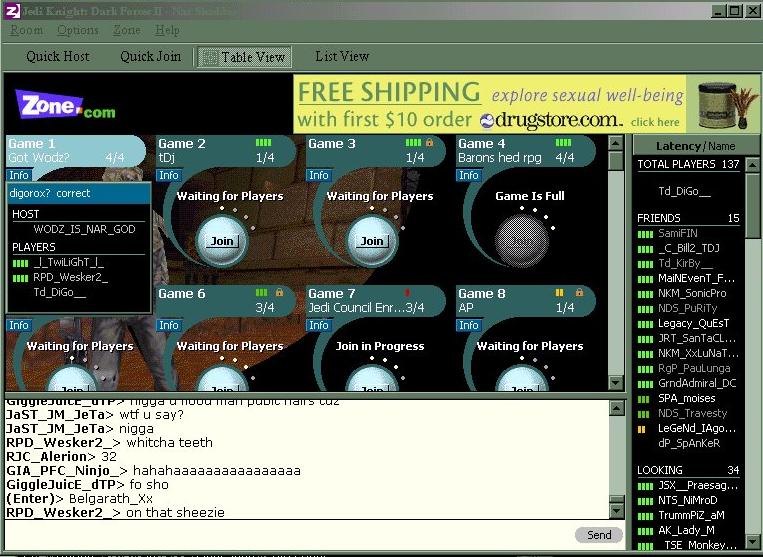Open Info for Game 8 AP
Image resolution: width=763 pixels, height=557 pixels.
pyautogui.click(x=469, y=325)
